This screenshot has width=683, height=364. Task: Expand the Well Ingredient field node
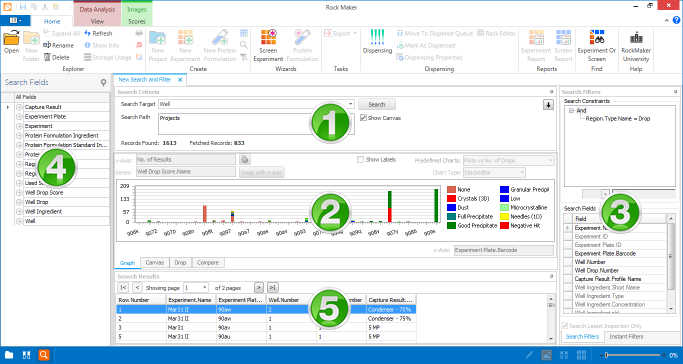tap(19, 212)
